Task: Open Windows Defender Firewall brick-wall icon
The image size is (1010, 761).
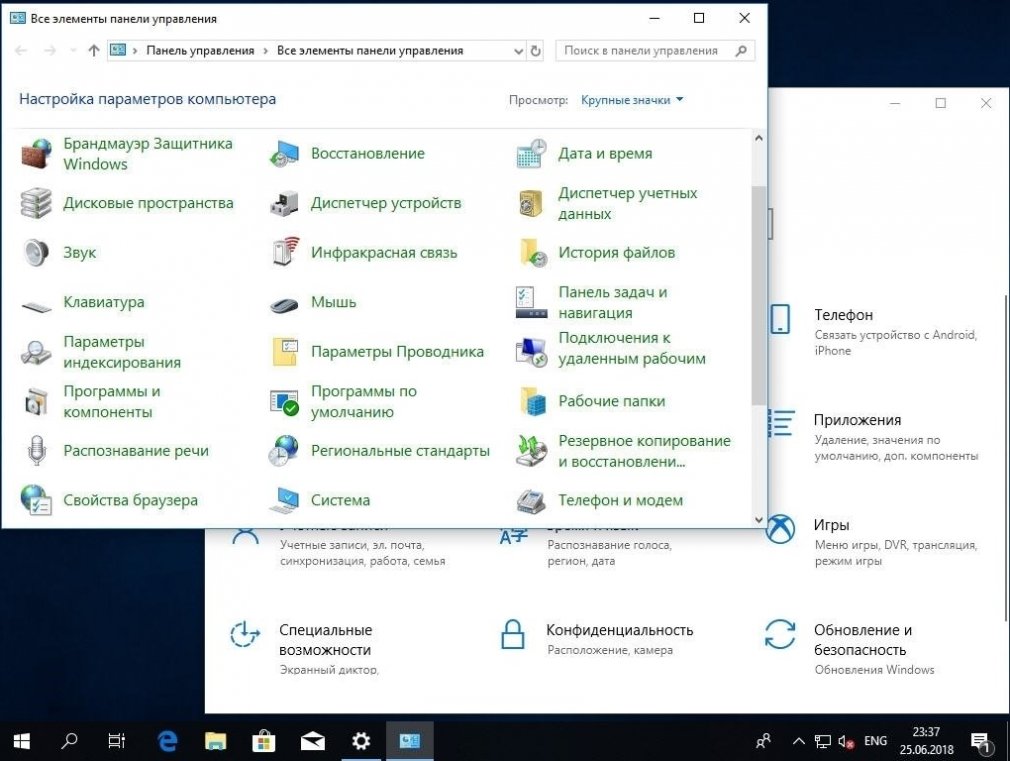Action: (36, 153)
